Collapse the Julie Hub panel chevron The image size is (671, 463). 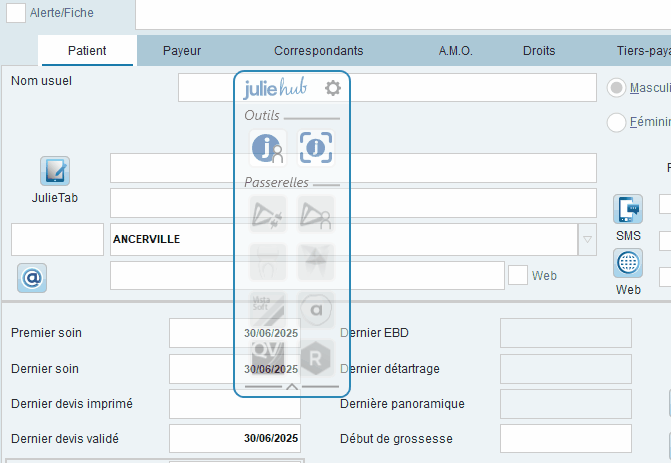[x=292, y=387]
